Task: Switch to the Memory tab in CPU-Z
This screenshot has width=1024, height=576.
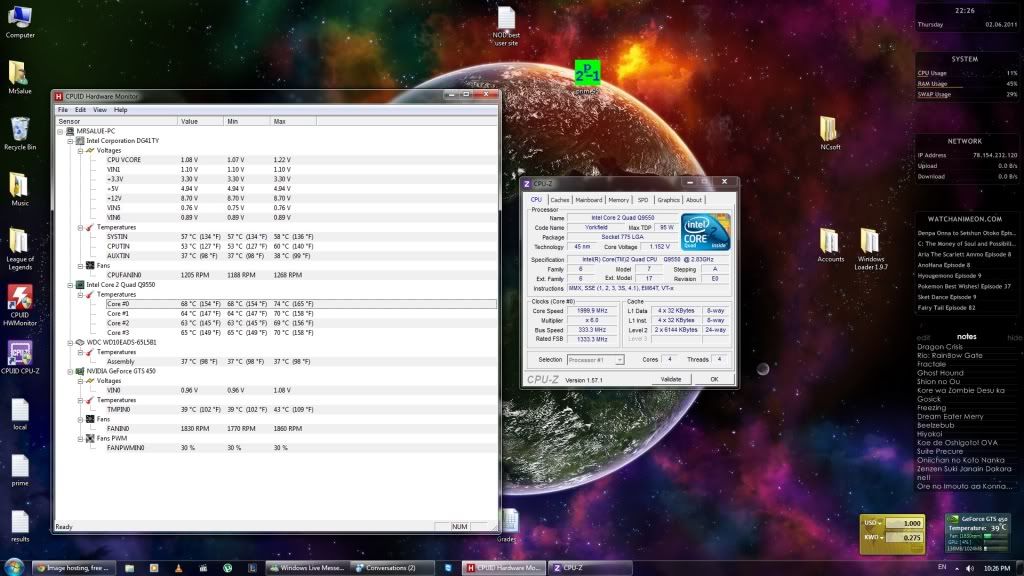Action: (618, 200)
